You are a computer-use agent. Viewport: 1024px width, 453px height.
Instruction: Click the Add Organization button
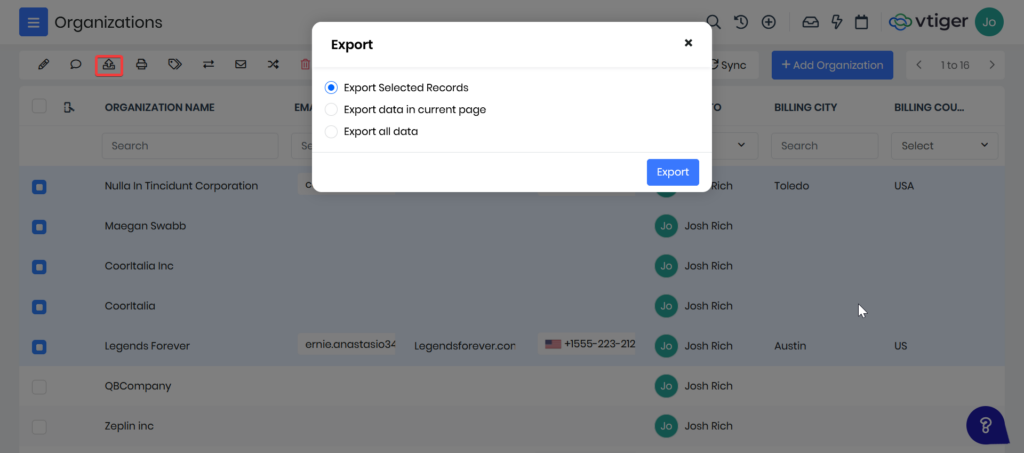(832, 65)
